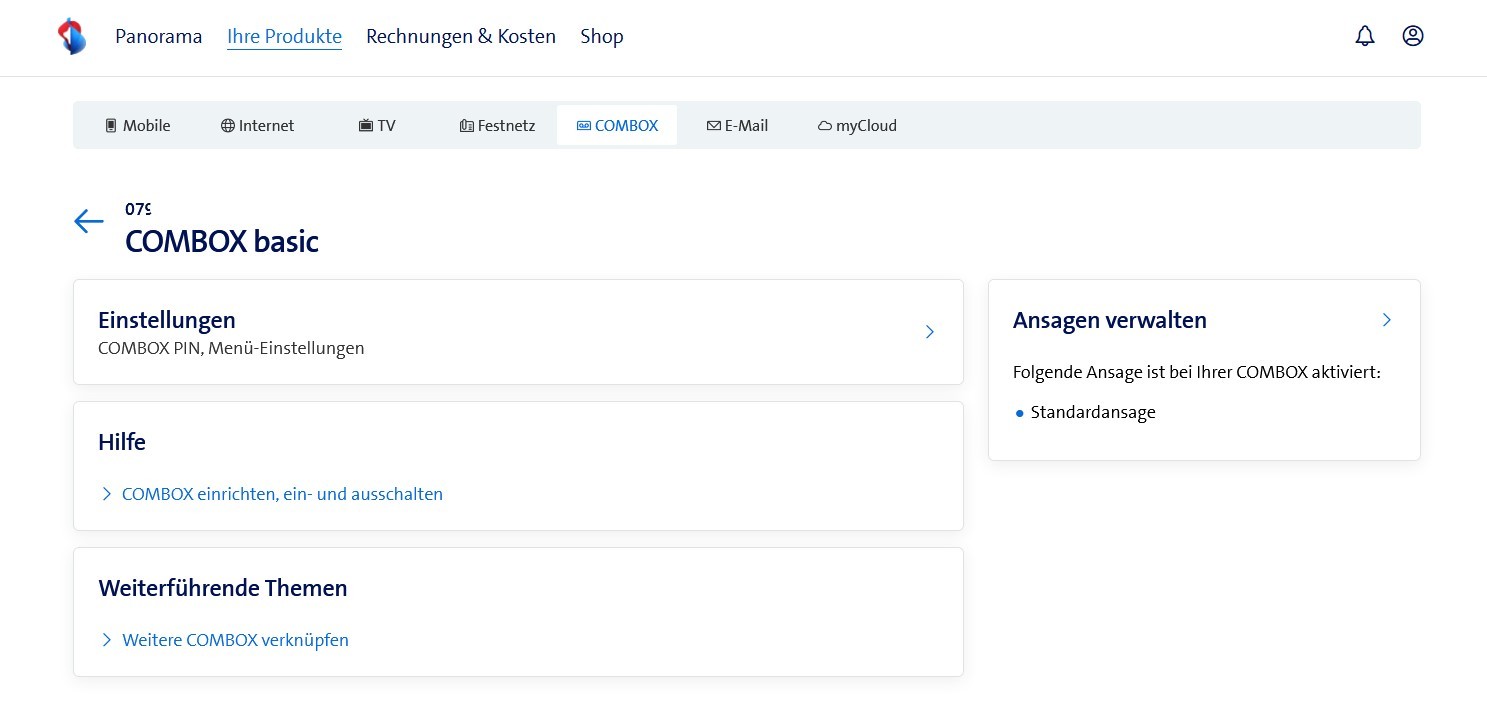Select the COMBOX tab

tap(617, 126)
